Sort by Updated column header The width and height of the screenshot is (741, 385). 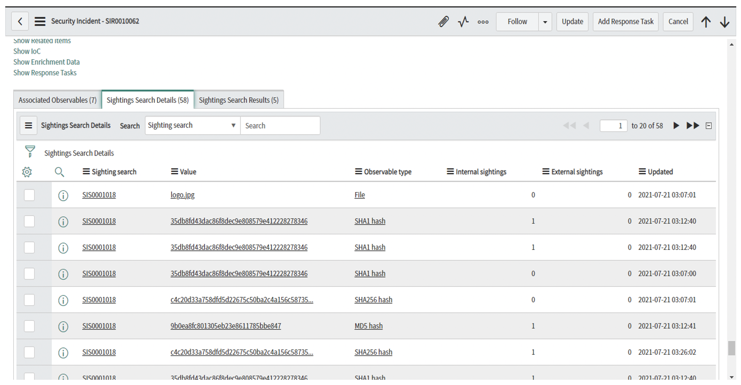tap(660, 171)
